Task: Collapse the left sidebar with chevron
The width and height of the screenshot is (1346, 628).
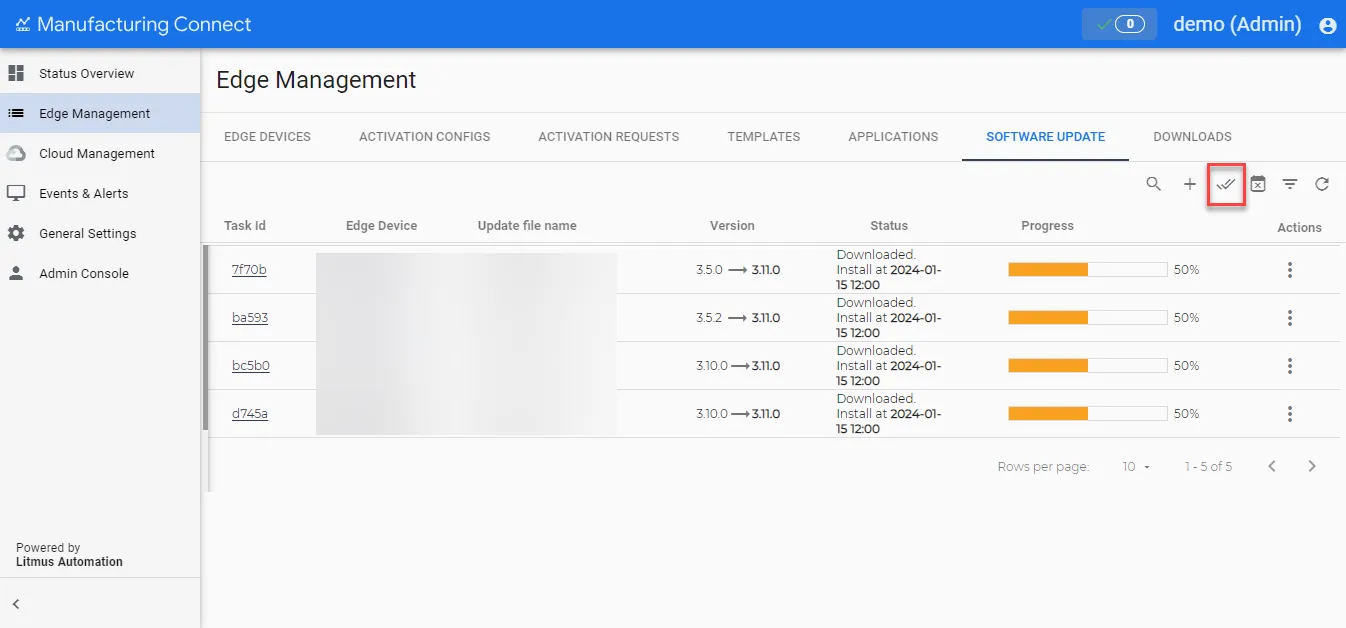Action: coord(16,604)
